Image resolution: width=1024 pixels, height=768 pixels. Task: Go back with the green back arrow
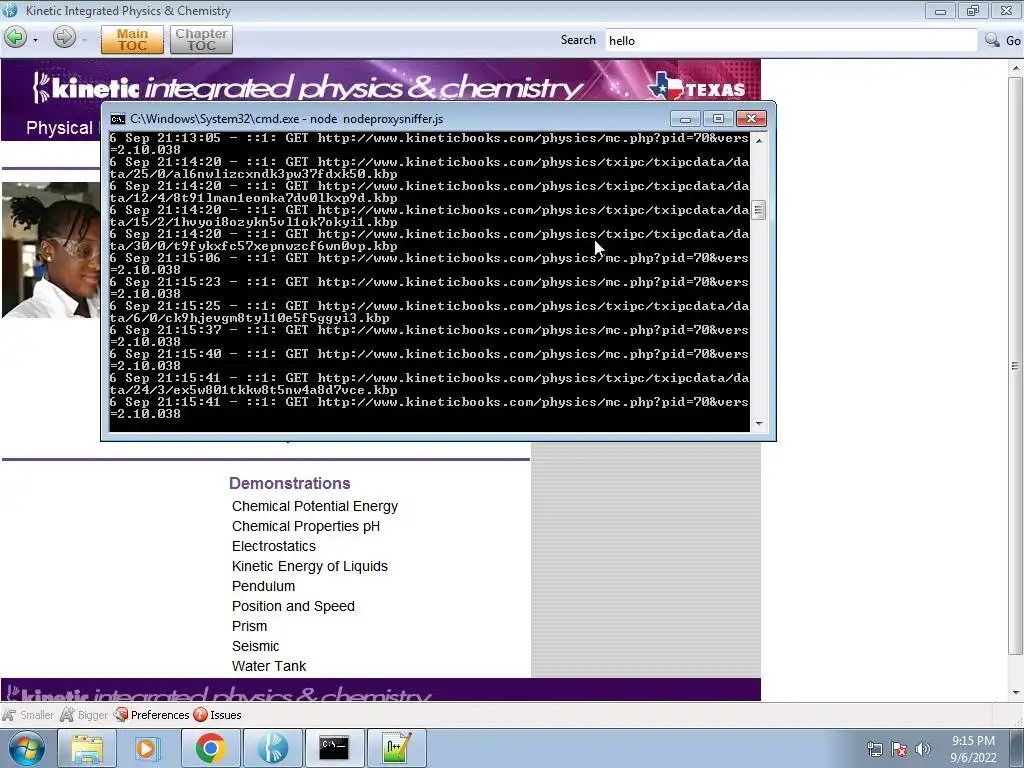(x=16, y=37)
